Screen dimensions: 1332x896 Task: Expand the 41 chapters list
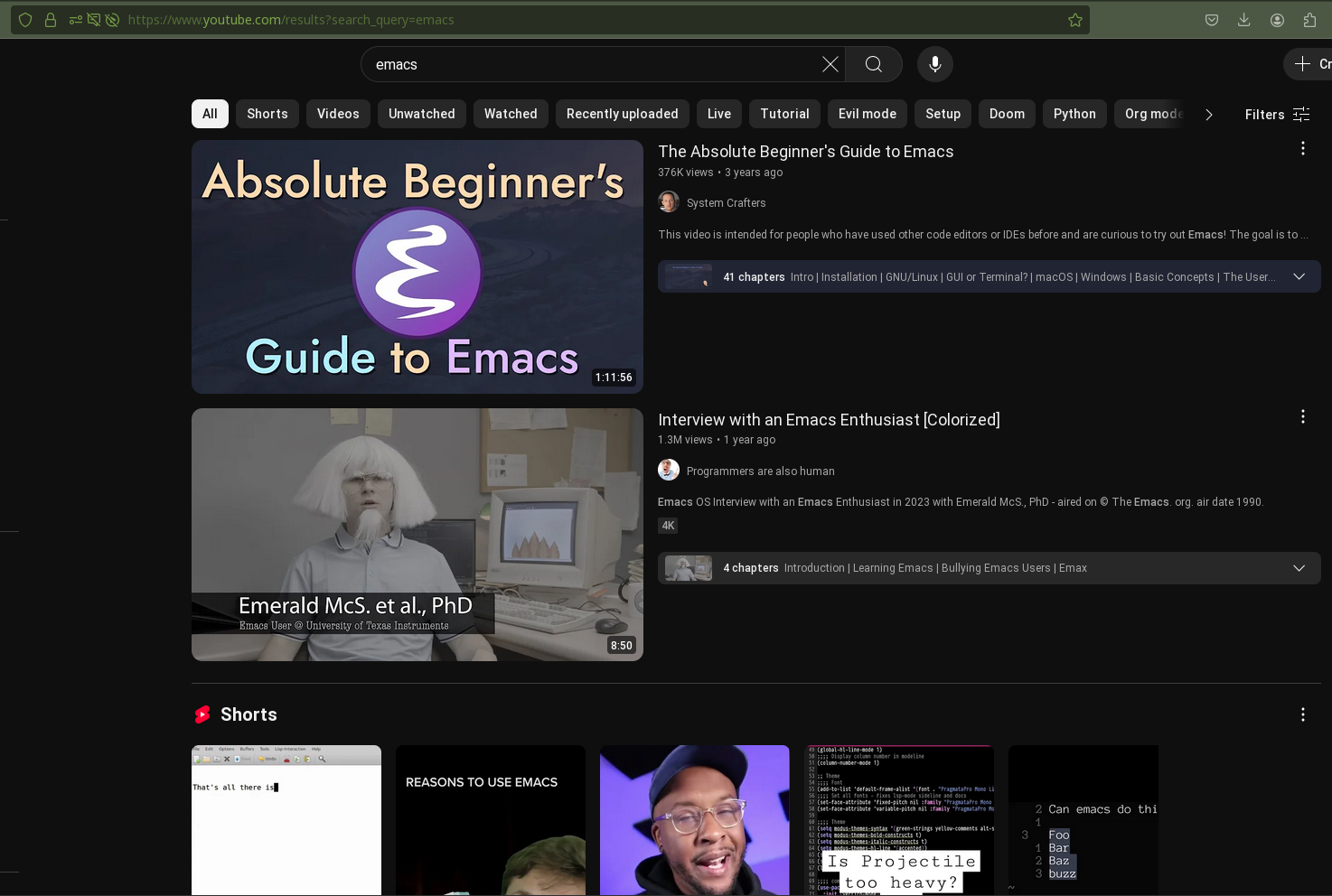click(1299, 277)
